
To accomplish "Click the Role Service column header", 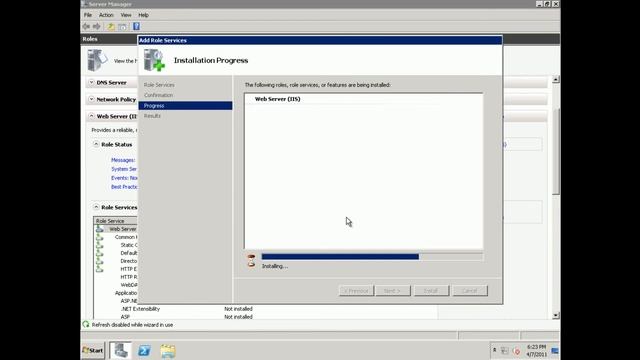I will coord(116,221).
